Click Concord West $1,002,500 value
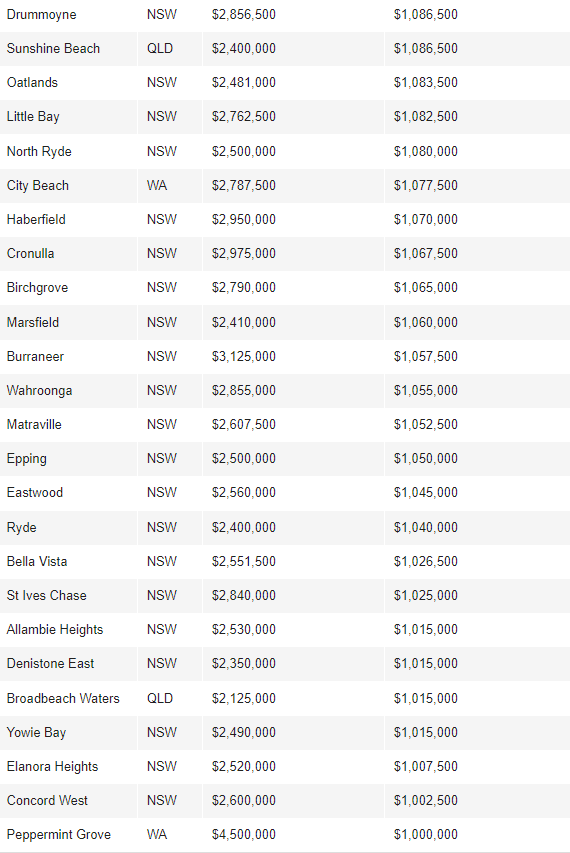 tap(426, 801)
